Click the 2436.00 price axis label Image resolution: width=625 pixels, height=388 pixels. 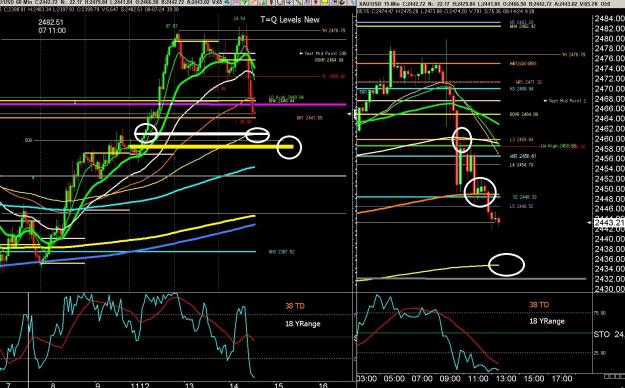click(609, 259)
